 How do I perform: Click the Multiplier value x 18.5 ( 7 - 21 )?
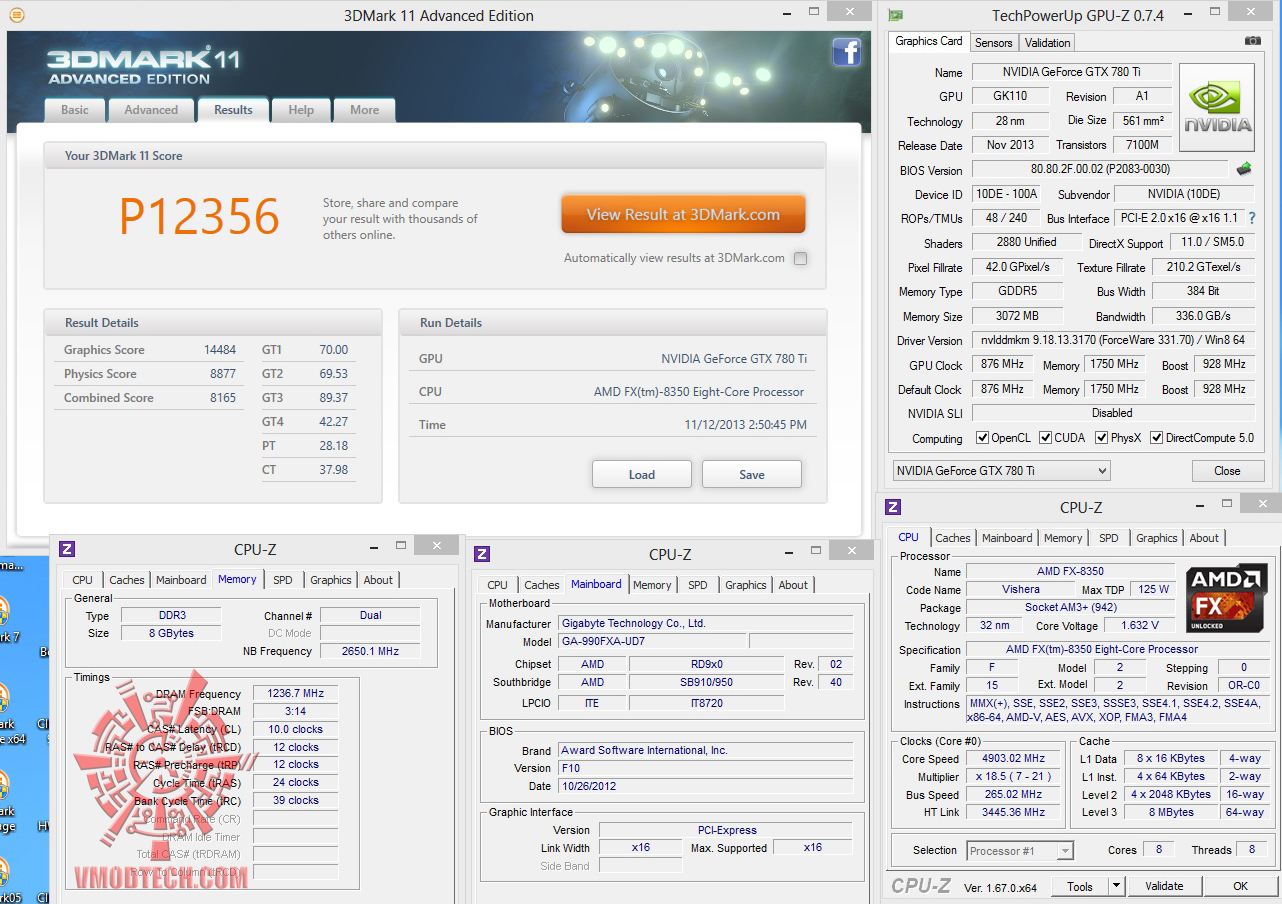coord(1013,776)
